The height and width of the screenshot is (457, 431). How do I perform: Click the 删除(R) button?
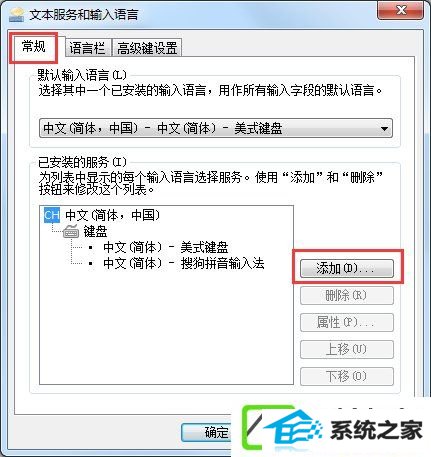[347, 295]
